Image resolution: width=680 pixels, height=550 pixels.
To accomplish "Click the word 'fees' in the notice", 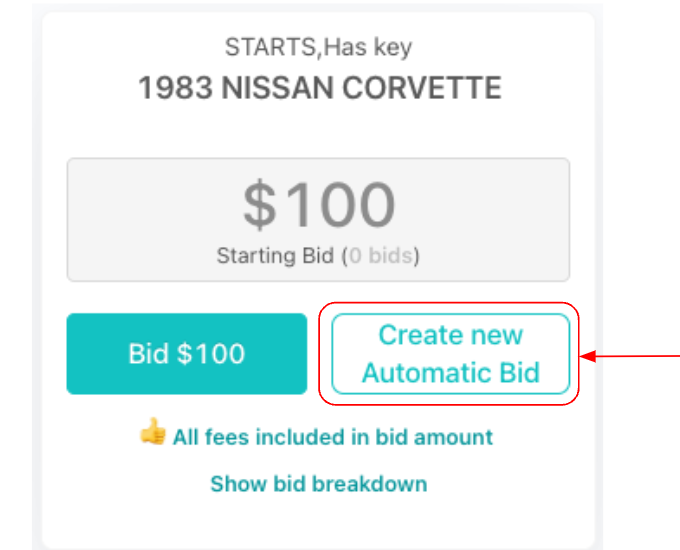I will (x=219, y=437).
